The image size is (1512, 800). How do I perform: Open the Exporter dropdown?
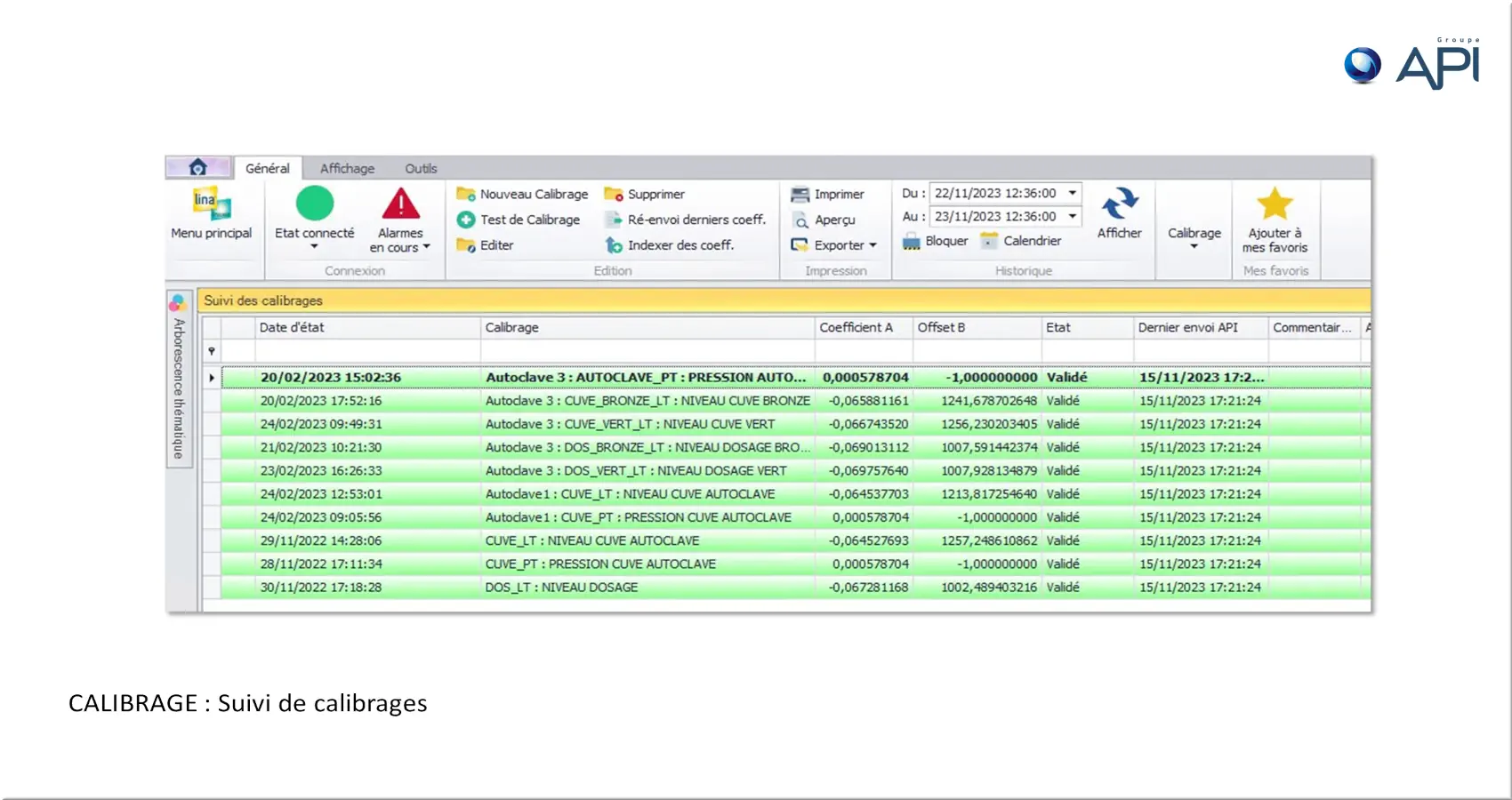click(x=834, y=245)
